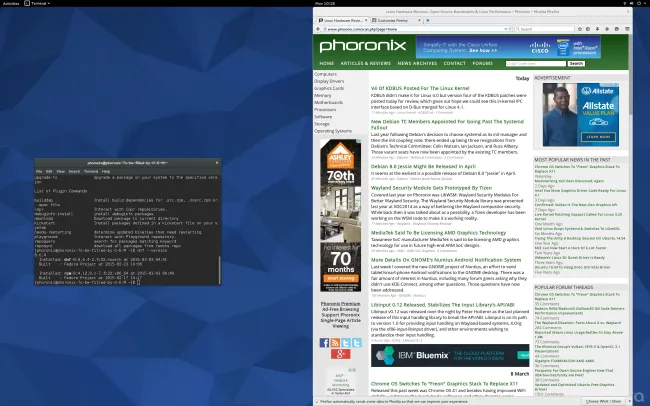Open the Graphics Cards category link
Image resolution: width=650 pixels, height=406 pixels.
pos(329,88)
